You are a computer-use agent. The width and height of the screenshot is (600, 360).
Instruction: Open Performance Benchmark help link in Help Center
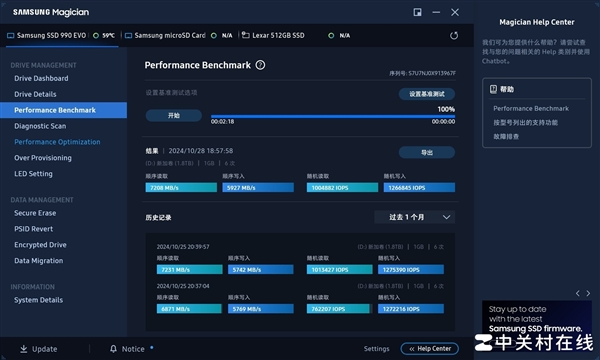(x=531, y=109)
